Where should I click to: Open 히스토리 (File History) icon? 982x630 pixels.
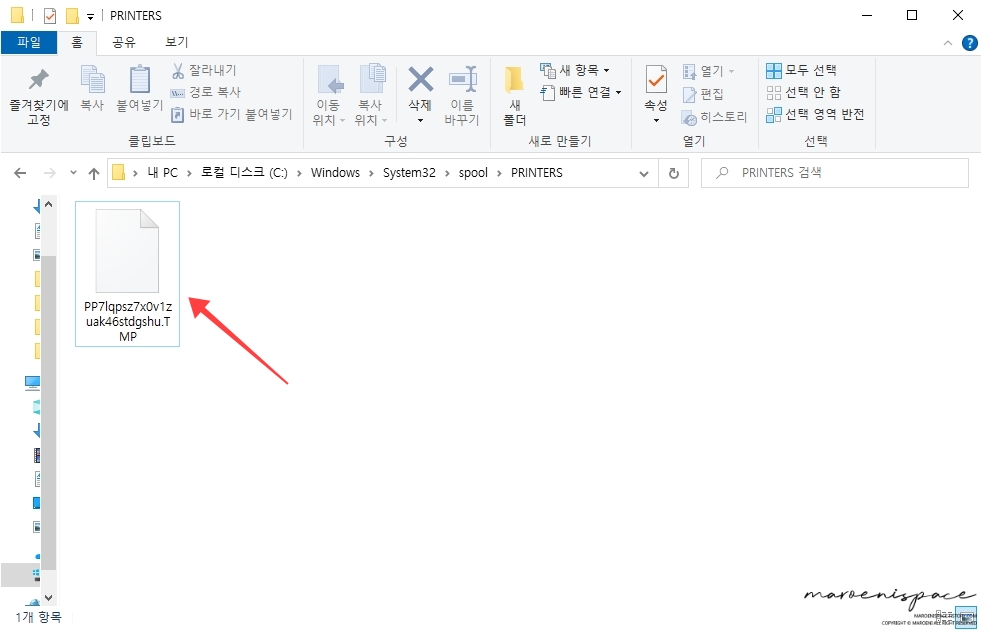713,117
